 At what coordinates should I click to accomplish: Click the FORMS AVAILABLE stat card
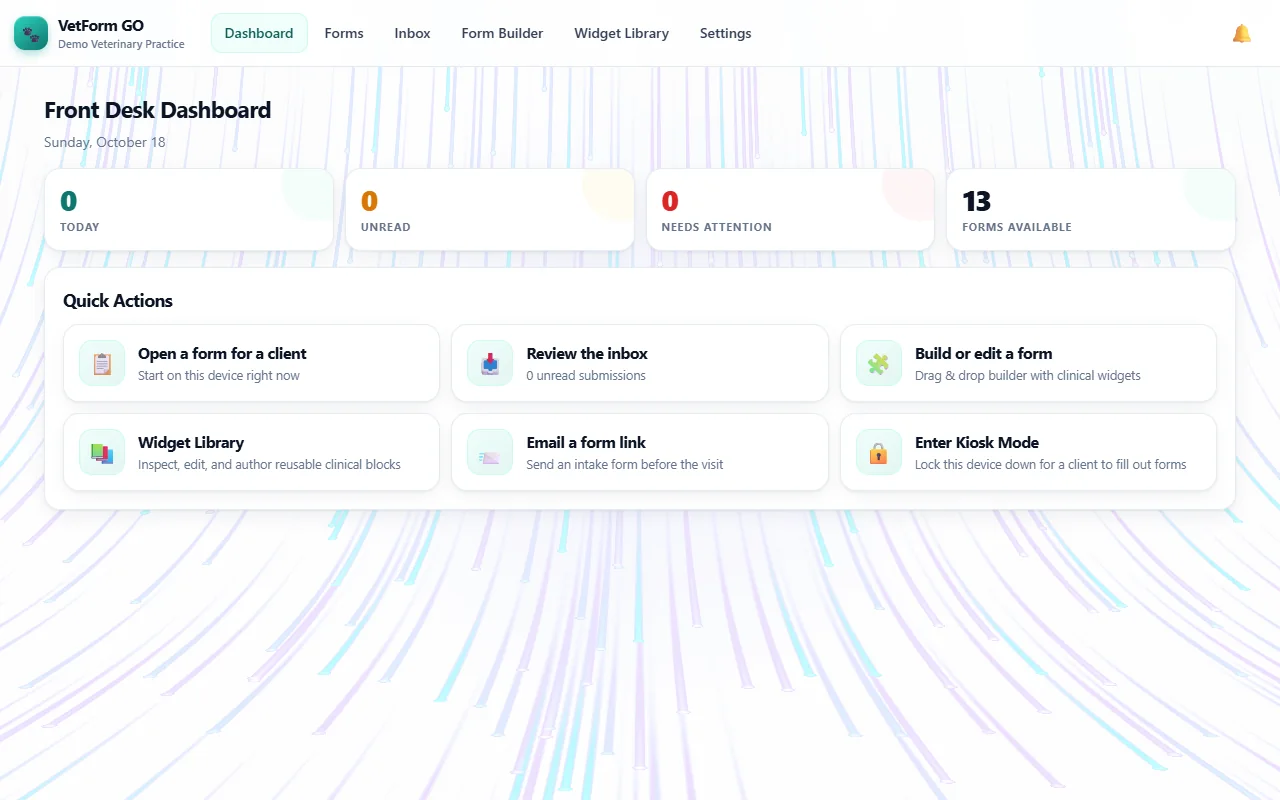pyautogui.click(x=1091, y=209)
